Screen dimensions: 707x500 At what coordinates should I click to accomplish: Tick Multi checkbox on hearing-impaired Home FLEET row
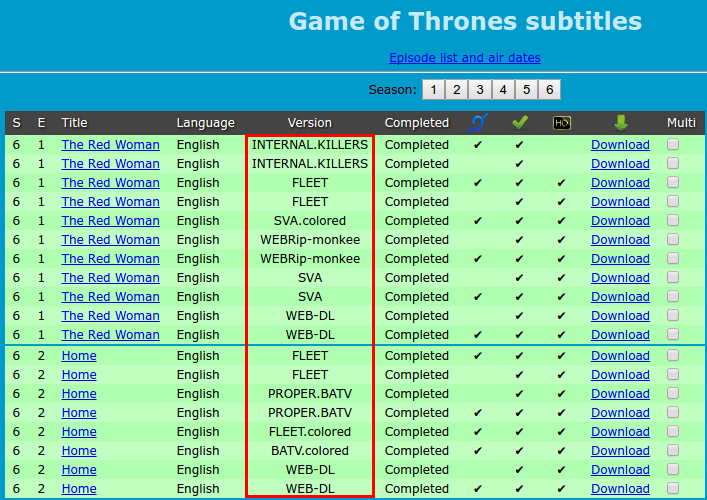[673, 355]
